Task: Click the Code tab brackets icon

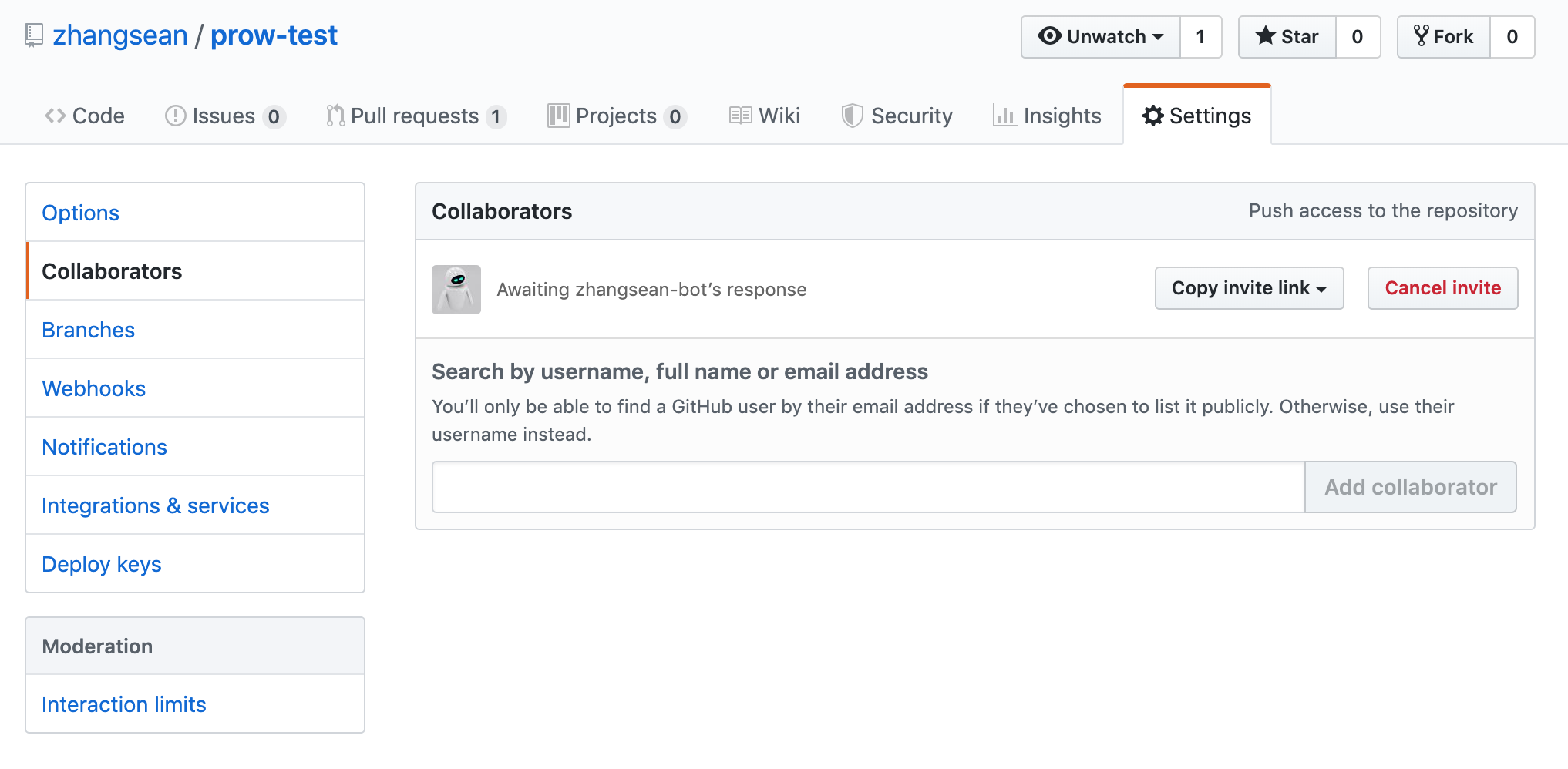Action: coord(55,116)
